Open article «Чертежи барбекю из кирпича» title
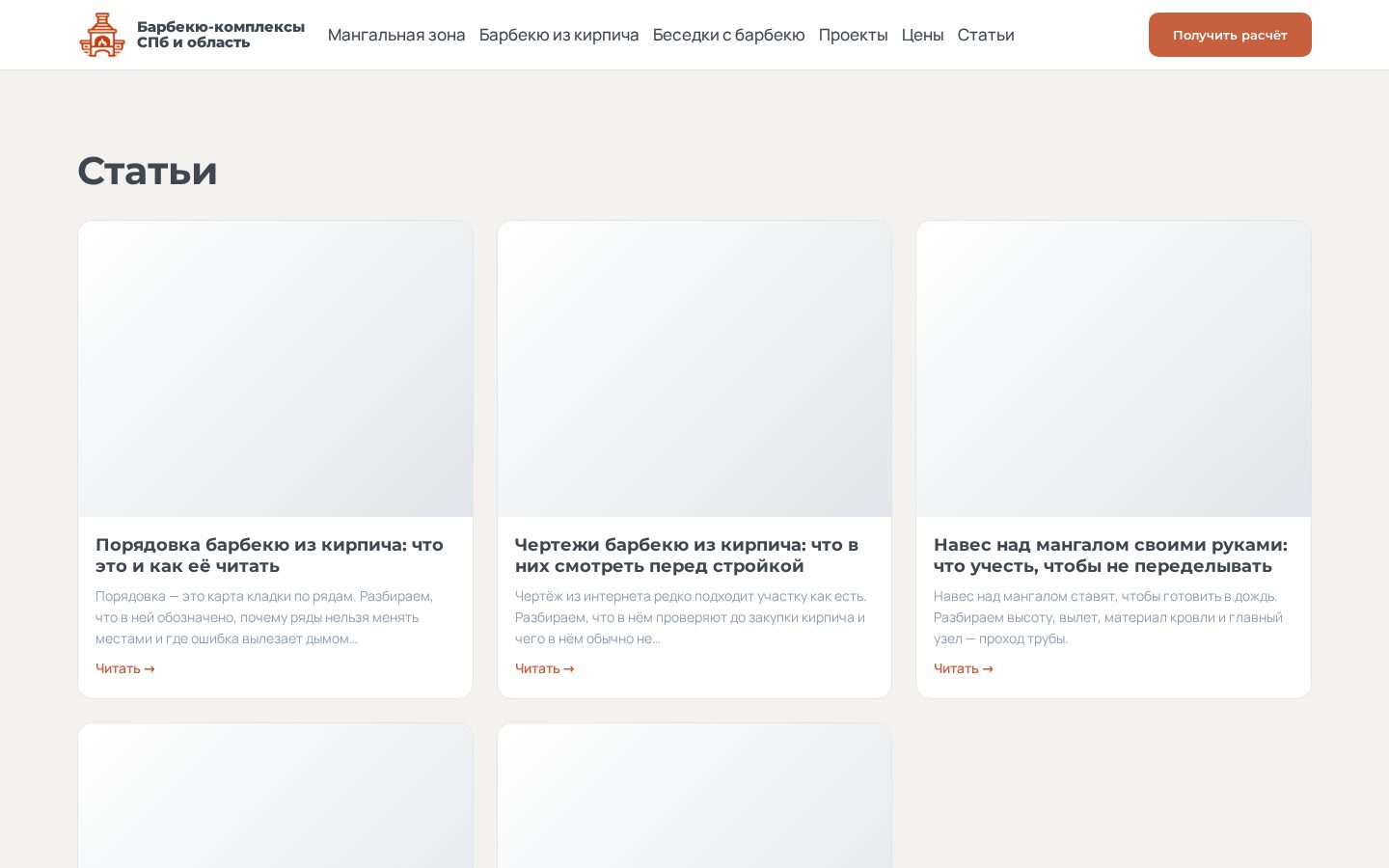 (687, 556)
